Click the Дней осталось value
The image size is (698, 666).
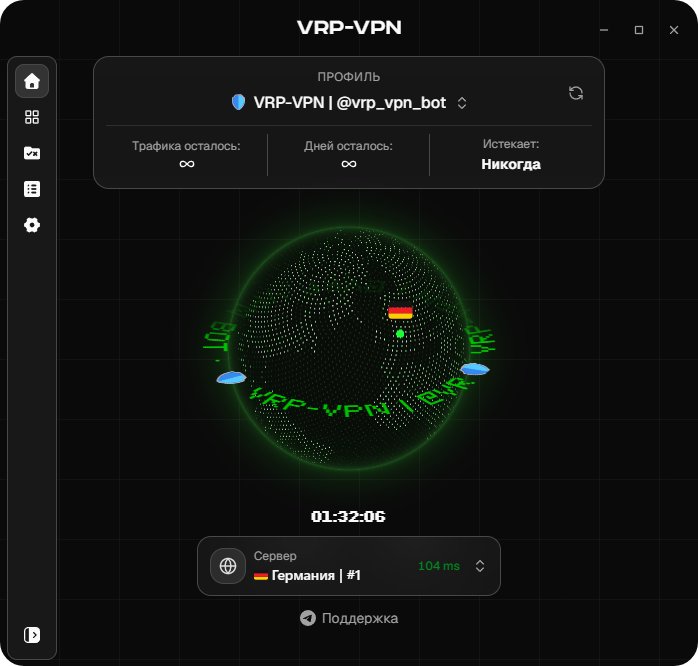click(349, 164)
